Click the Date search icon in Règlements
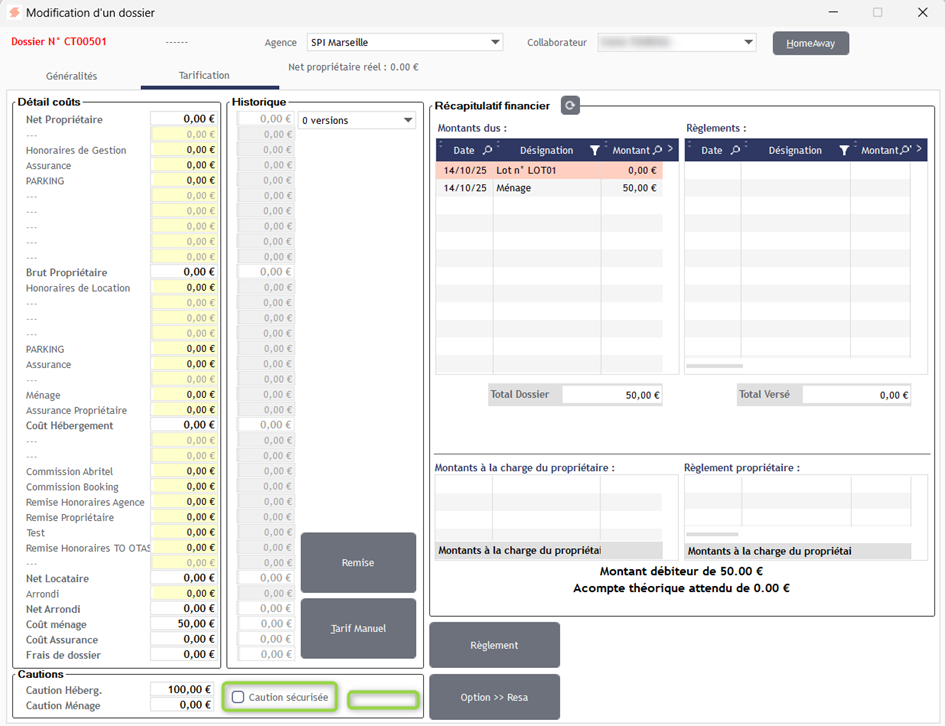The height and width of the screenshot is (726, 945). (735, 150)
